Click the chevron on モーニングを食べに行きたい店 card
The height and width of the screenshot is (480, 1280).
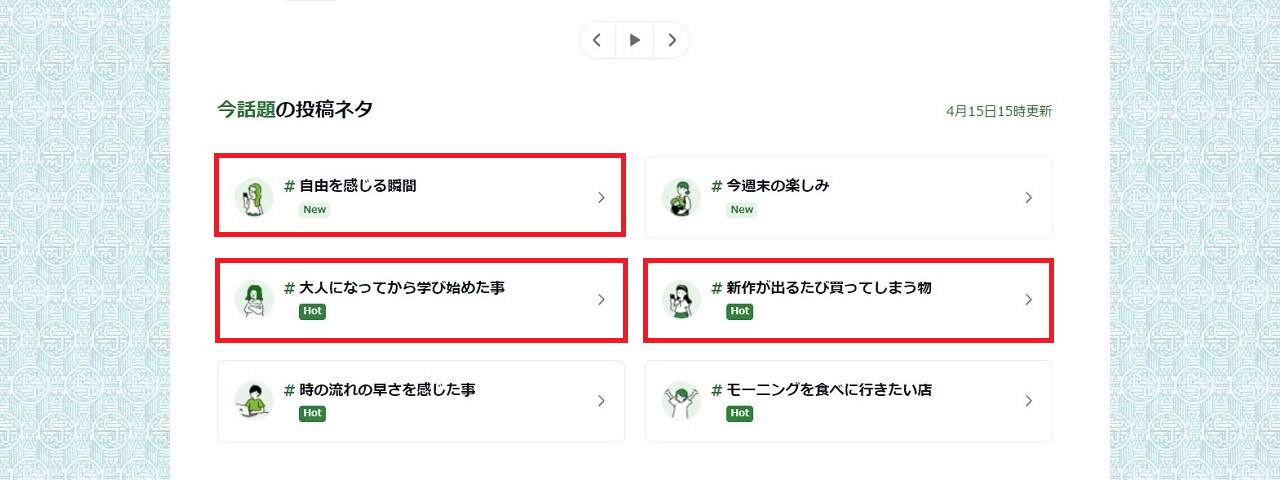[1028, 402]
